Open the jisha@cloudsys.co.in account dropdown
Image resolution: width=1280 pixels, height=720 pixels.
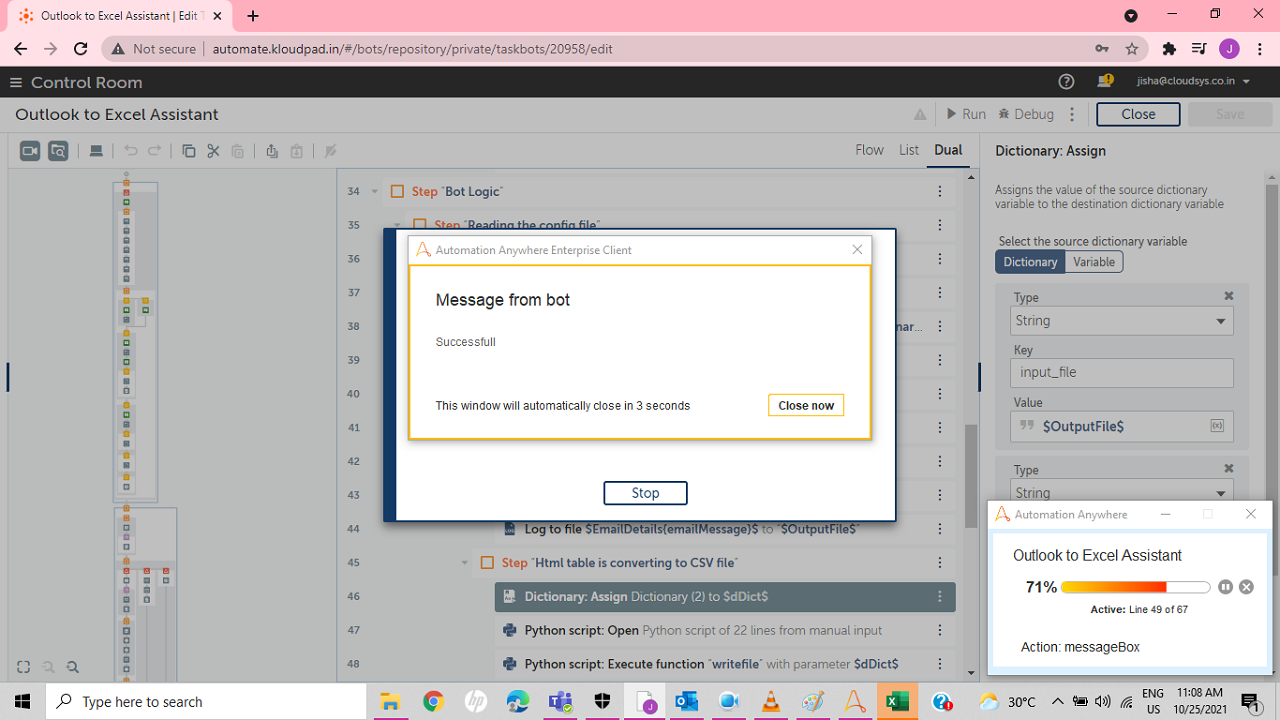[1194, 82]
